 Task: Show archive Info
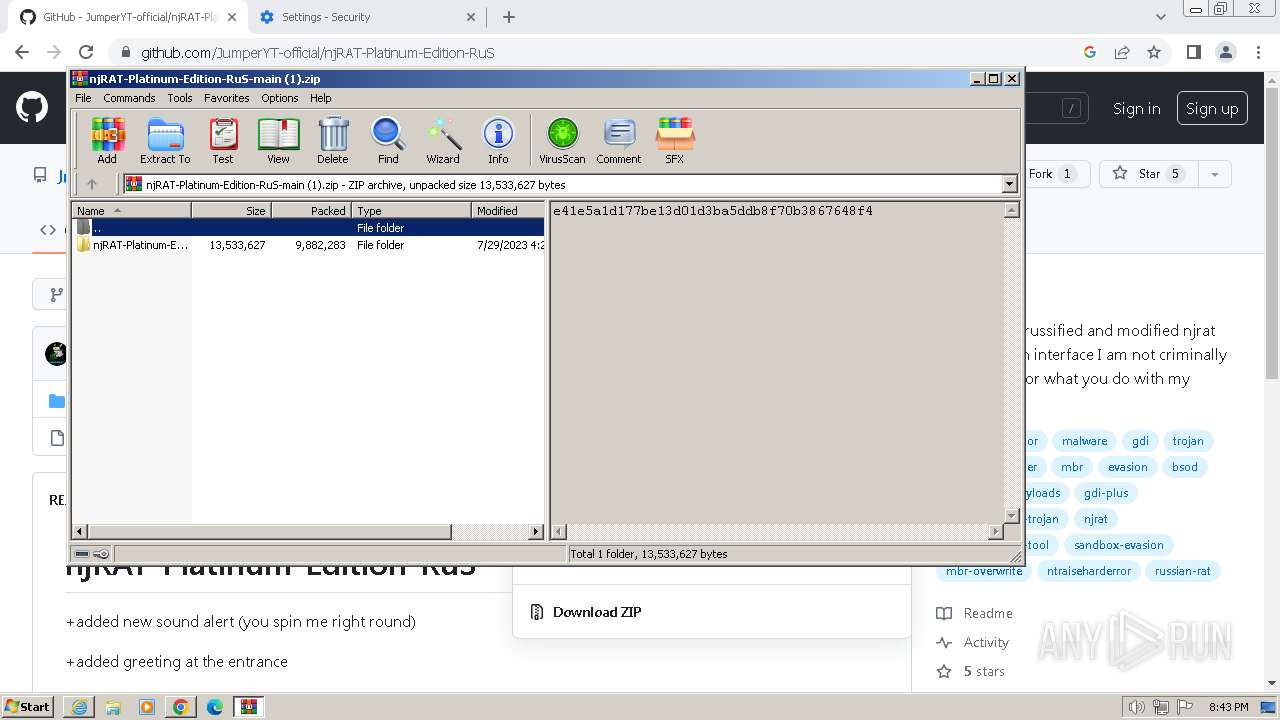pyautogui.click(x=498, y=140)
